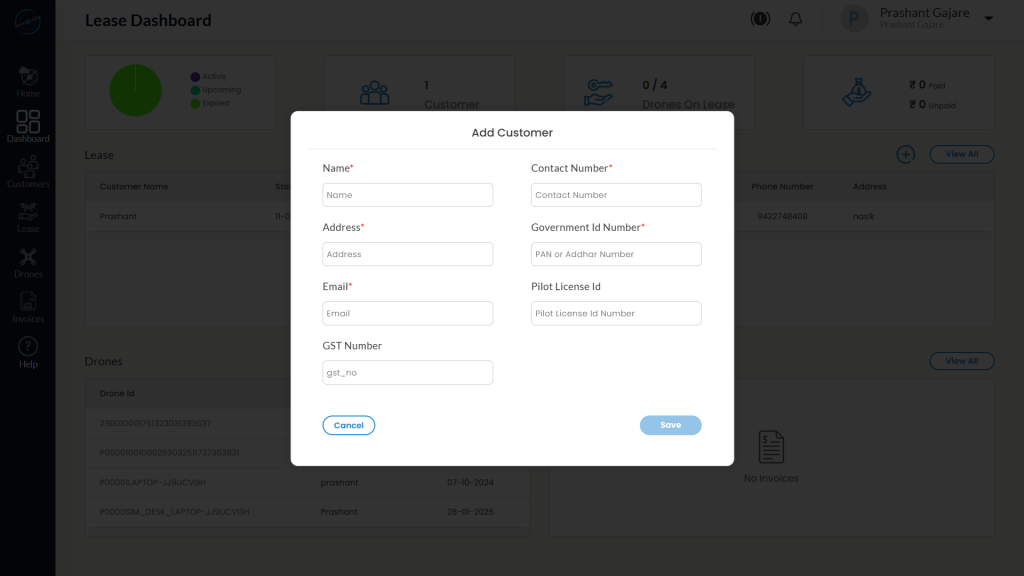1024x576 pixels.
Task: Click drone id 290010001751323031393637
Action: 155,423
